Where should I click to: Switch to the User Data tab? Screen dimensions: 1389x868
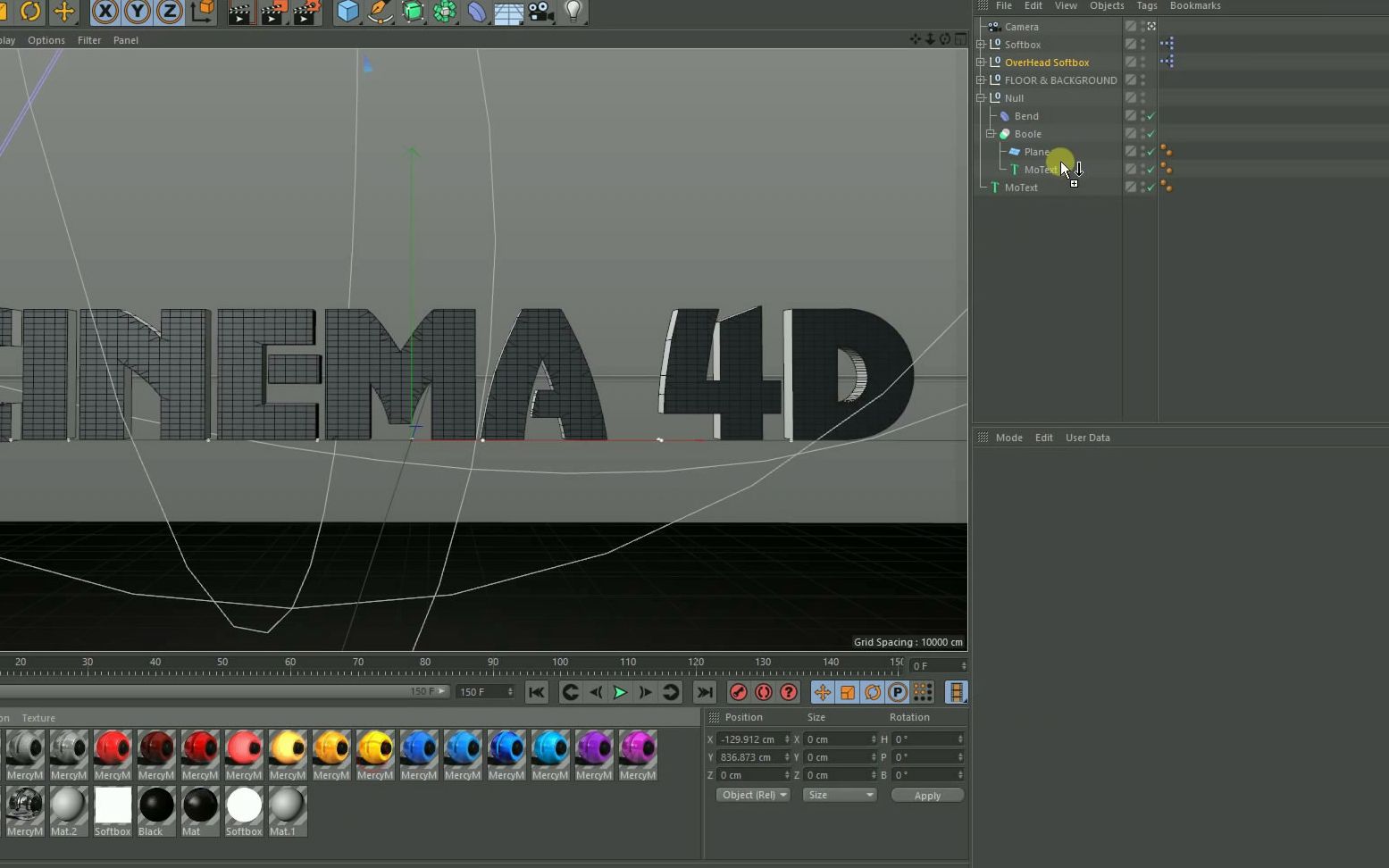pos(1088,438)
